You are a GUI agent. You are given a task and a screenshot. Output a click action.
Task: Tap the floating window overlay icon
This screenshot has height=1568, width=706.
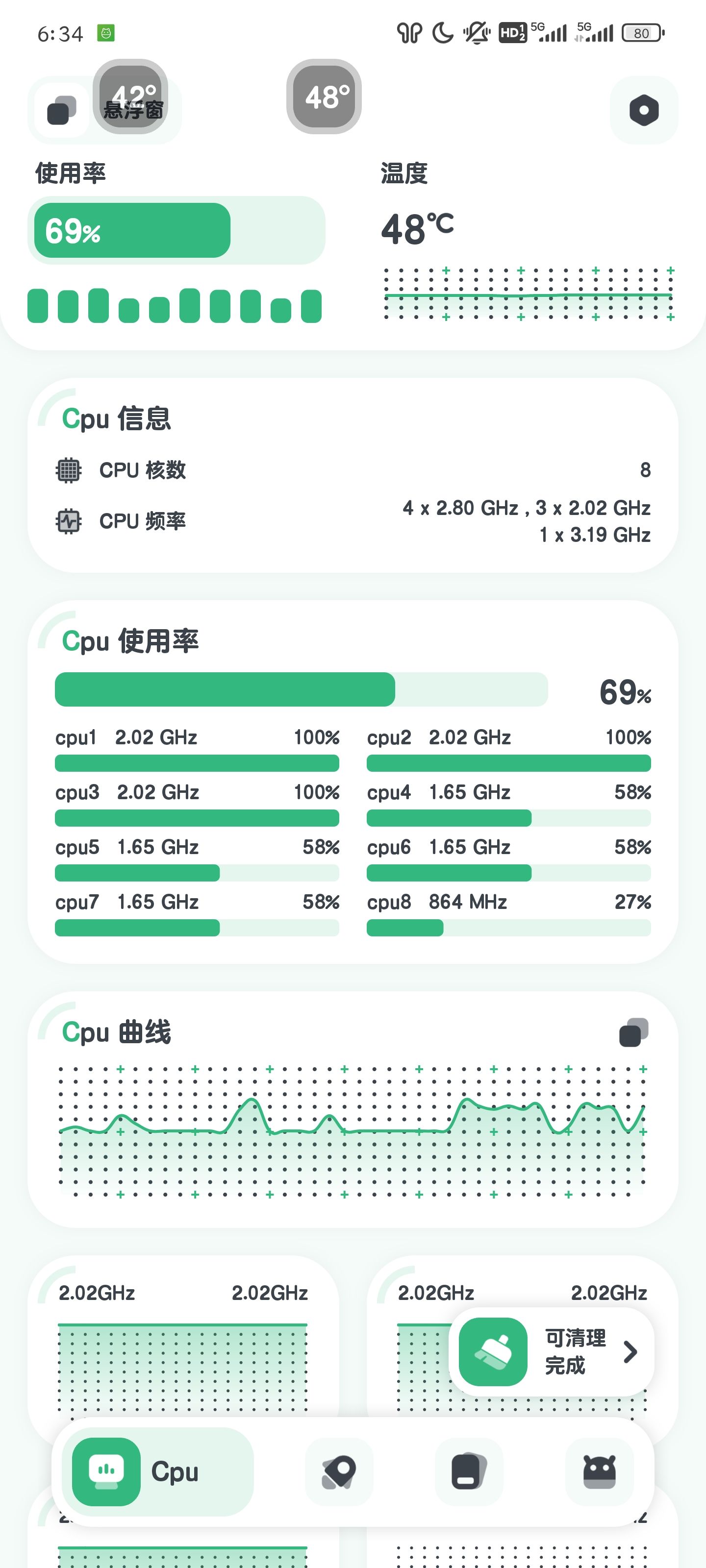[x=61, y=111]
